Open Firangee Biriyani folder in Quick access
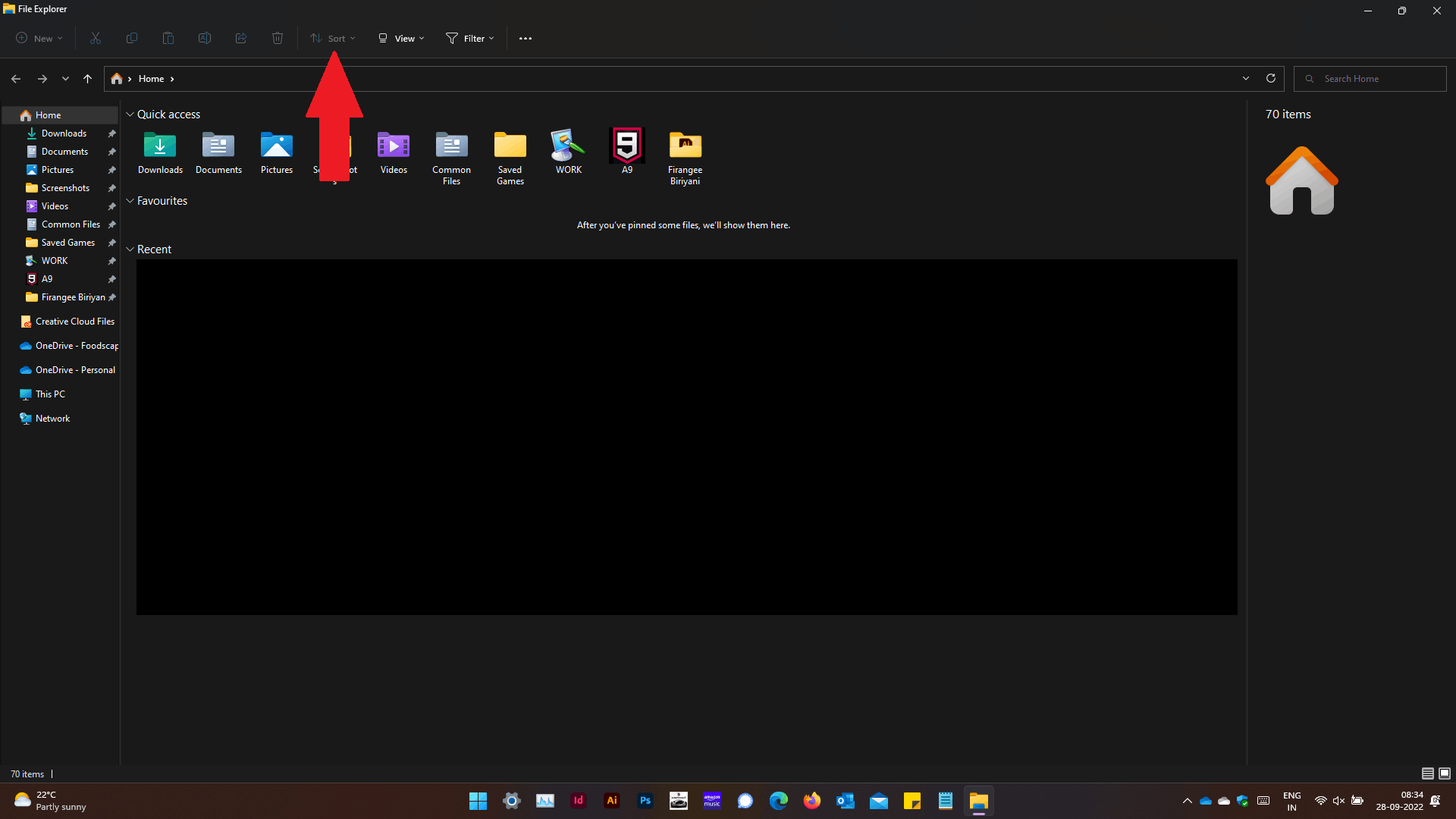 pos(685,158)
